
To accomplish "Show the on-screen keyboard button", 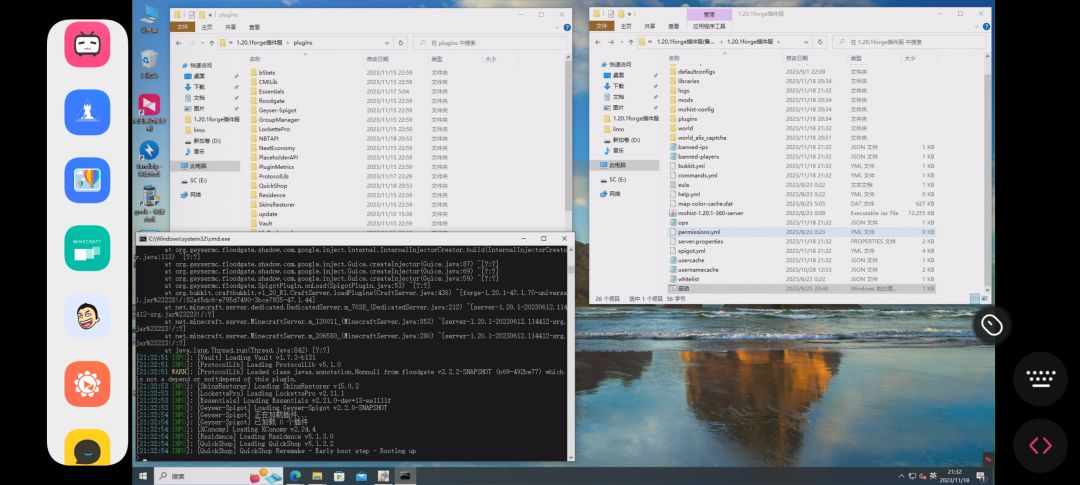I will 1041,378.
